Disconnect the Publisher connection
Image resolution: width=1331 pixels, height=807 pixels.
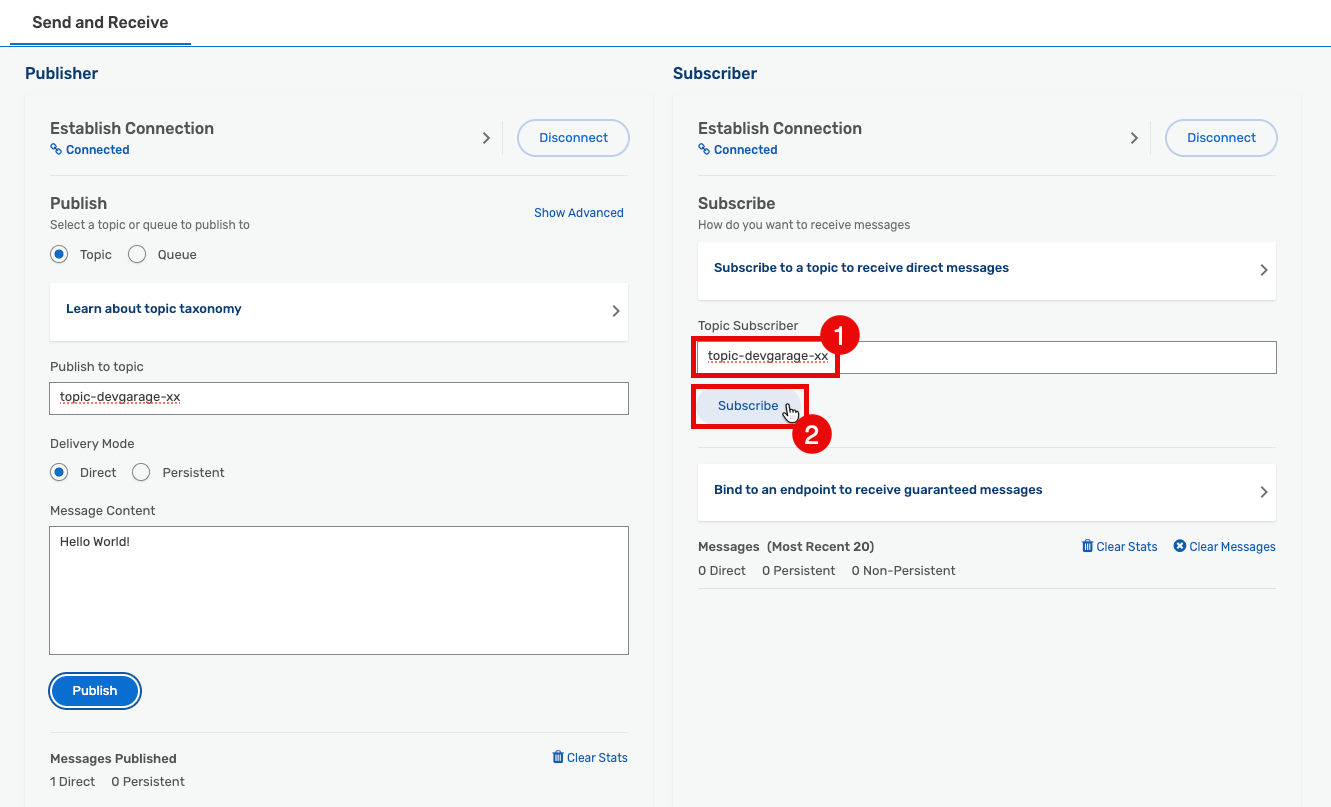pos(573,138)
